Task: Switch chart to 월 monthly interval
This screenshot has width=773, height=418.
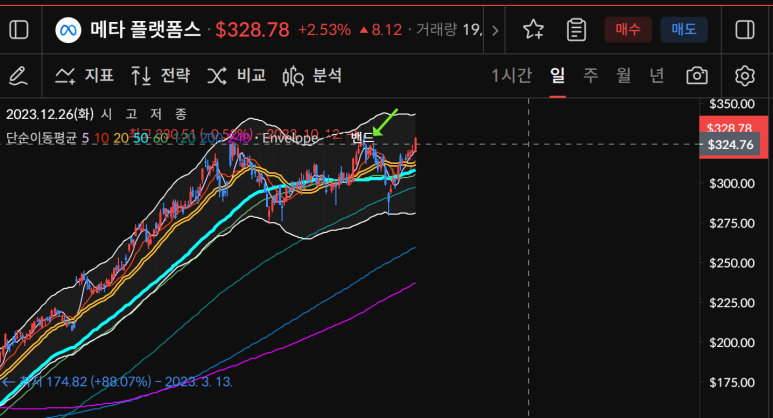Action: [624, 75]
